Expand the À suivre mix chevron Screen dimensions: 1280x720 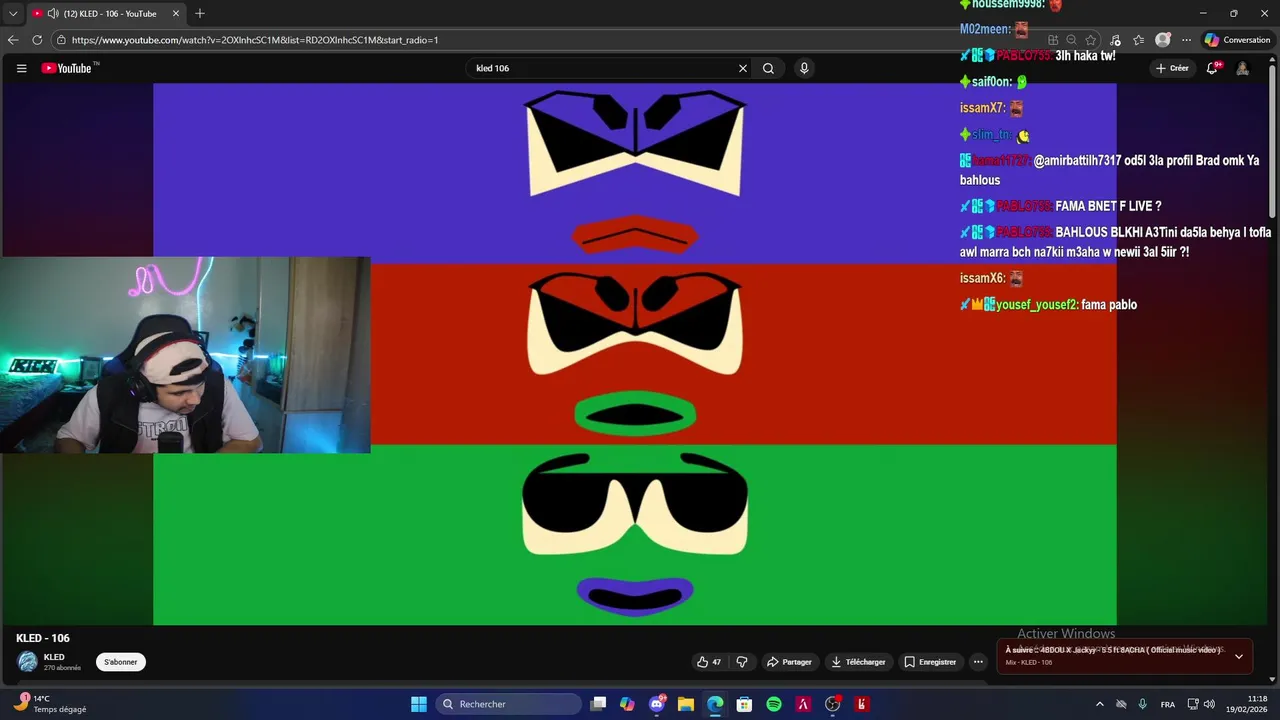[1239, 657]
